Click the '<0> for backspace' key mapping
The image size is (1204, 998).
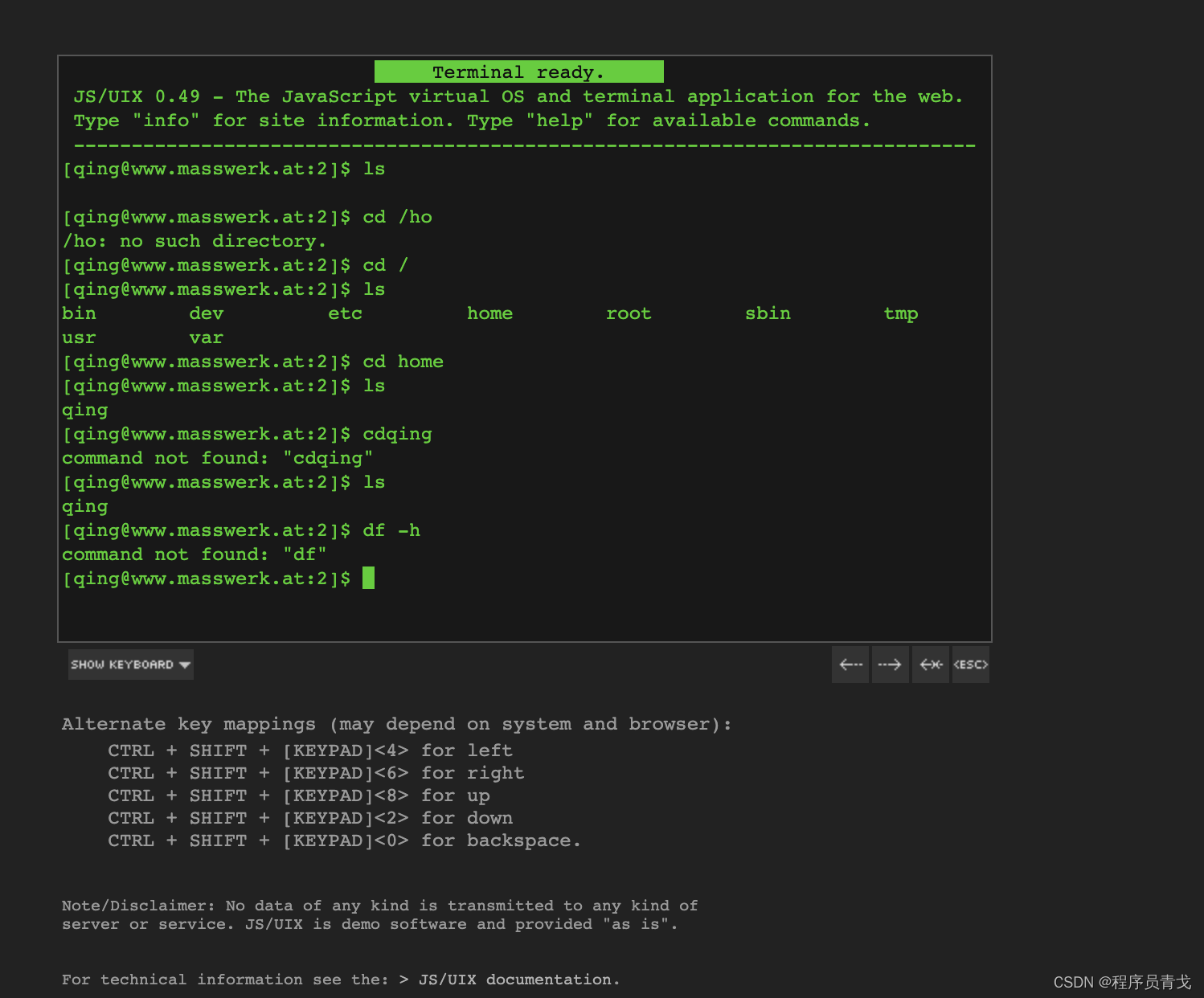point(344,841)
